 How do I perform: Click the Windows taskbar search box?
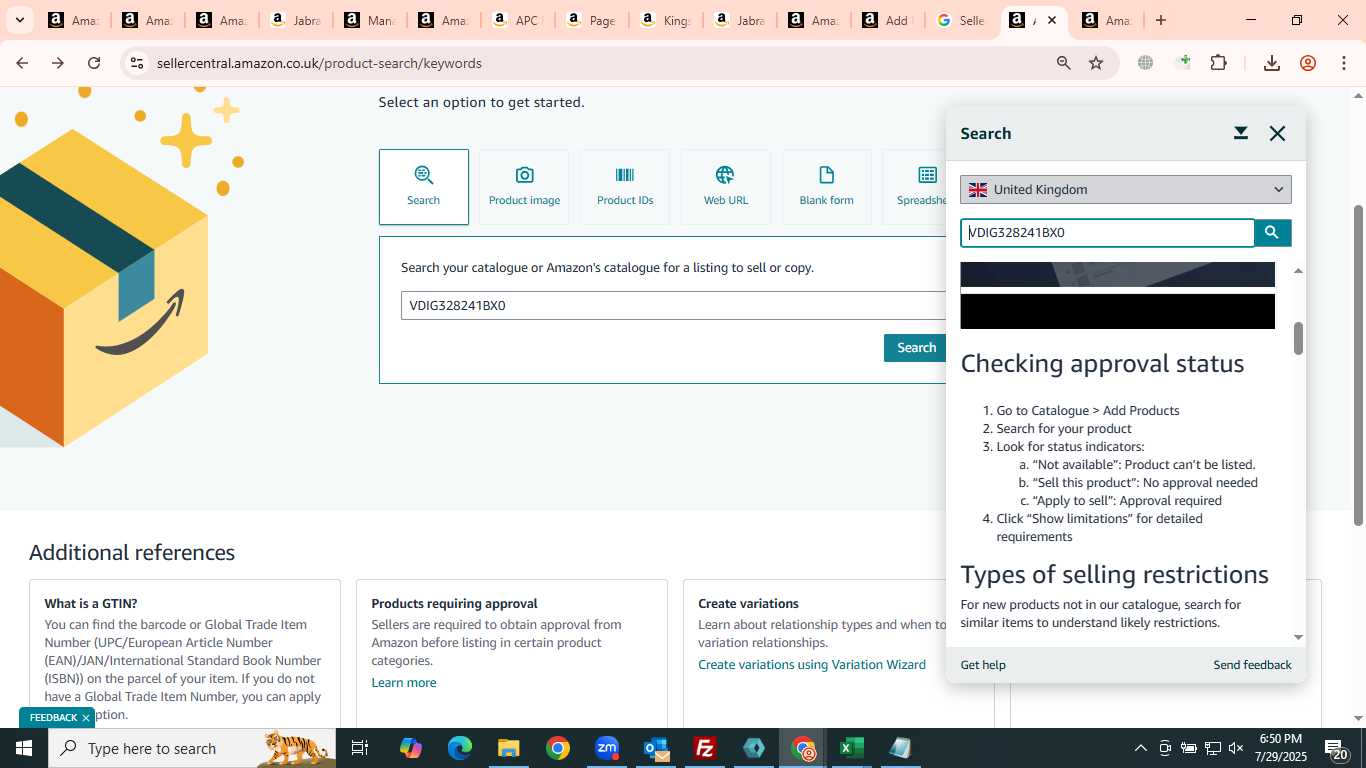pos(192,748)
